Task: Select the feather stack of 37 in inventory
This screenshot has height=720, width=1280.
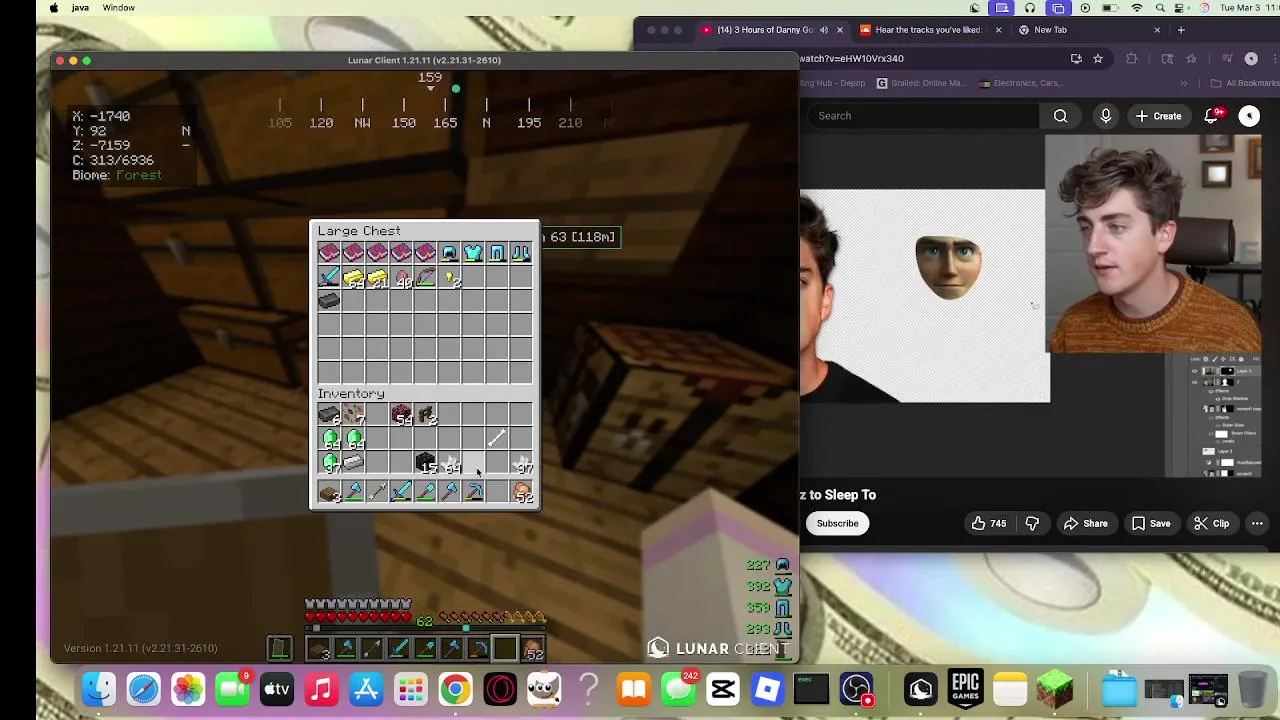Action: pyautogui.click(x=521, y=462)
